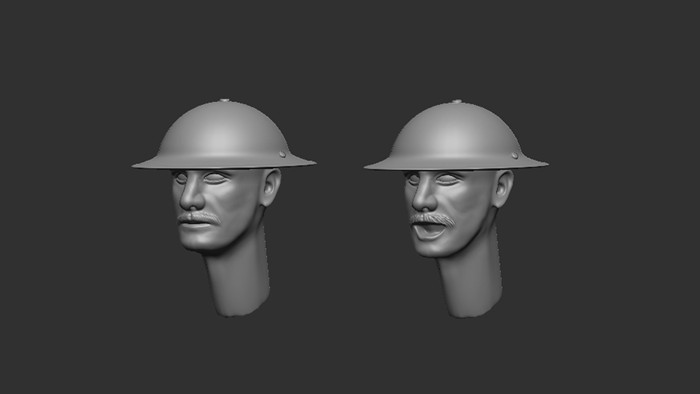Pick the top knob of left helmet

(x=225, y=100)
